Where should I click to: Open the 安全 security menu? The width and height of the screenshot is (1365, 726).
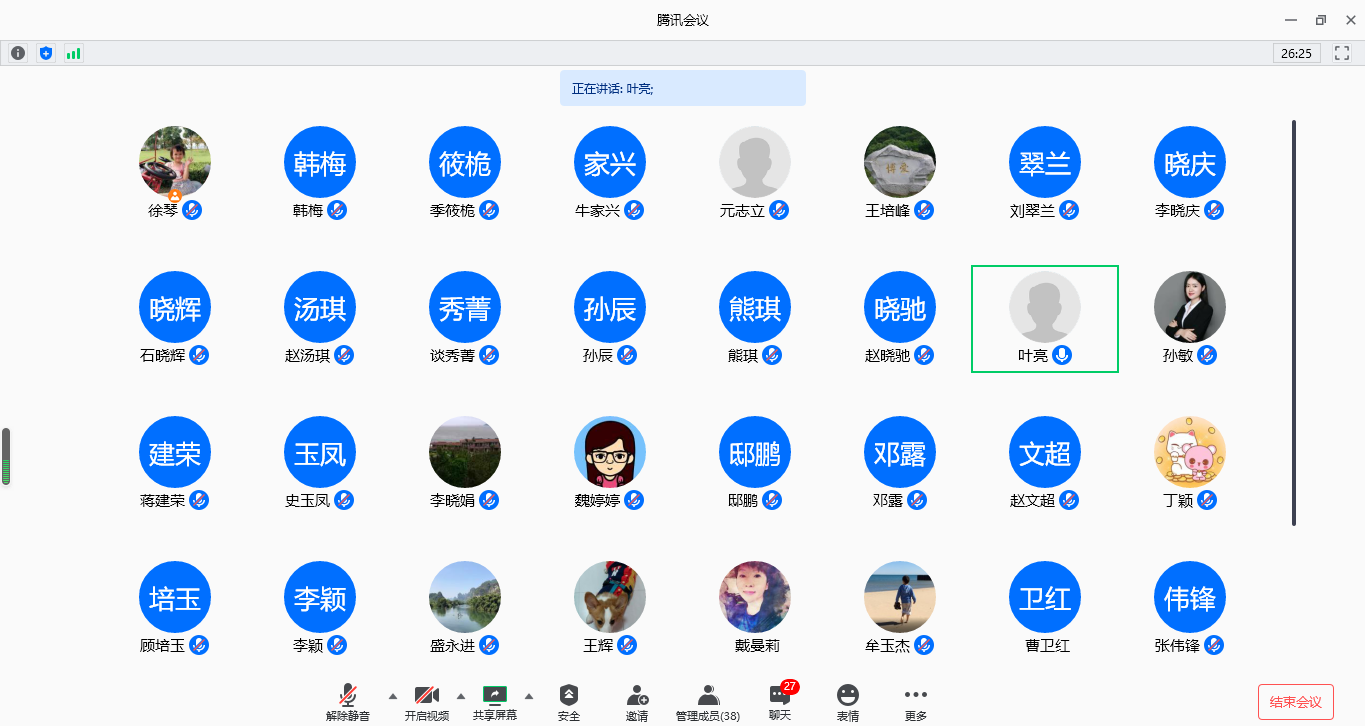pos(569,702)
